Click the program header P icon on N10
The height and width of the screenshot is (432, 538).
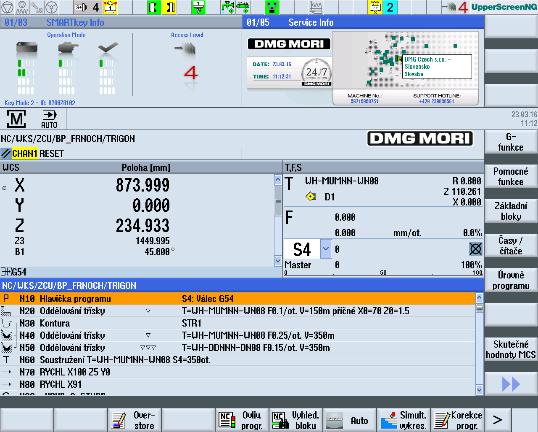(6, 299)
